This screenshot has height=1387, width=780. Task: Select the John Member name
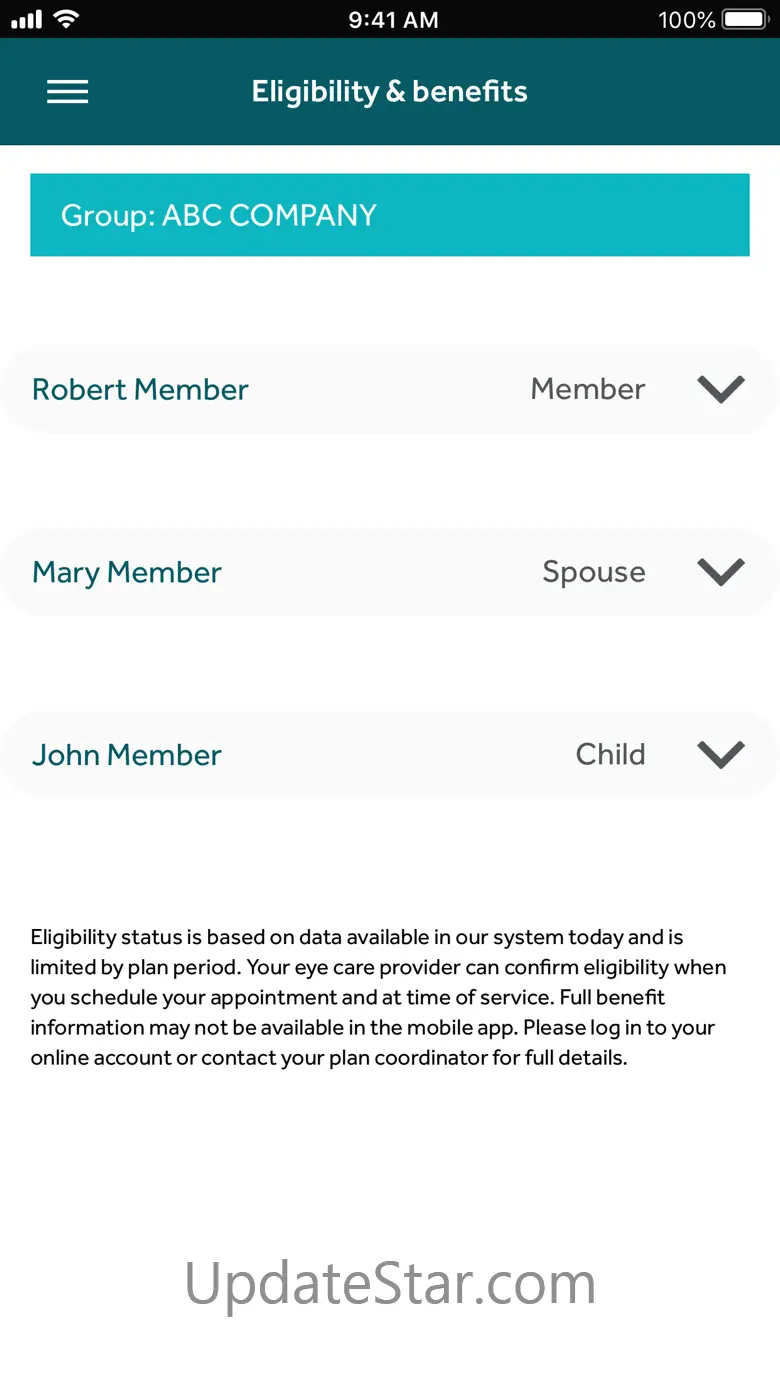(127, 755)
